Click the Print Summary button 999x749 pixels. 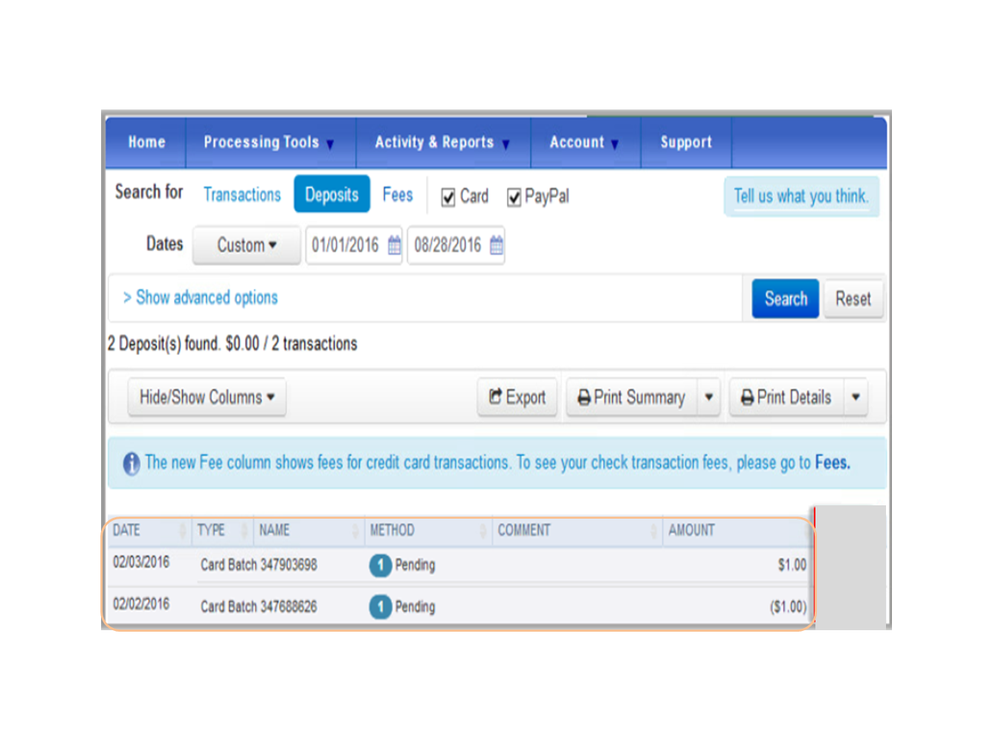pyautogui.click(x=631, y=397)
